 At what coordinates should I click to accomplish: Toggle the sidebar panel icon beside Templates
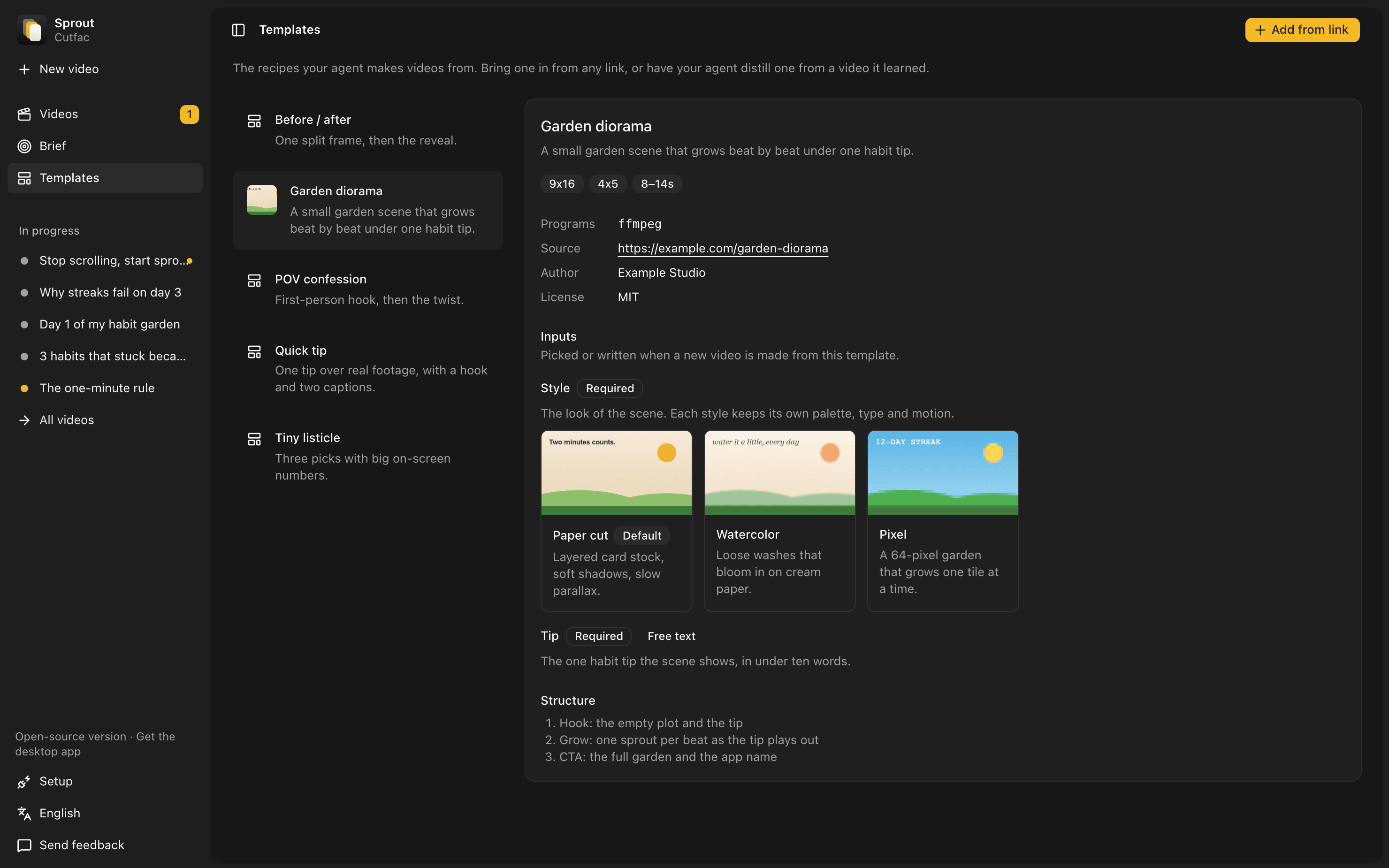pyautogui.click(x=238, y=30)
